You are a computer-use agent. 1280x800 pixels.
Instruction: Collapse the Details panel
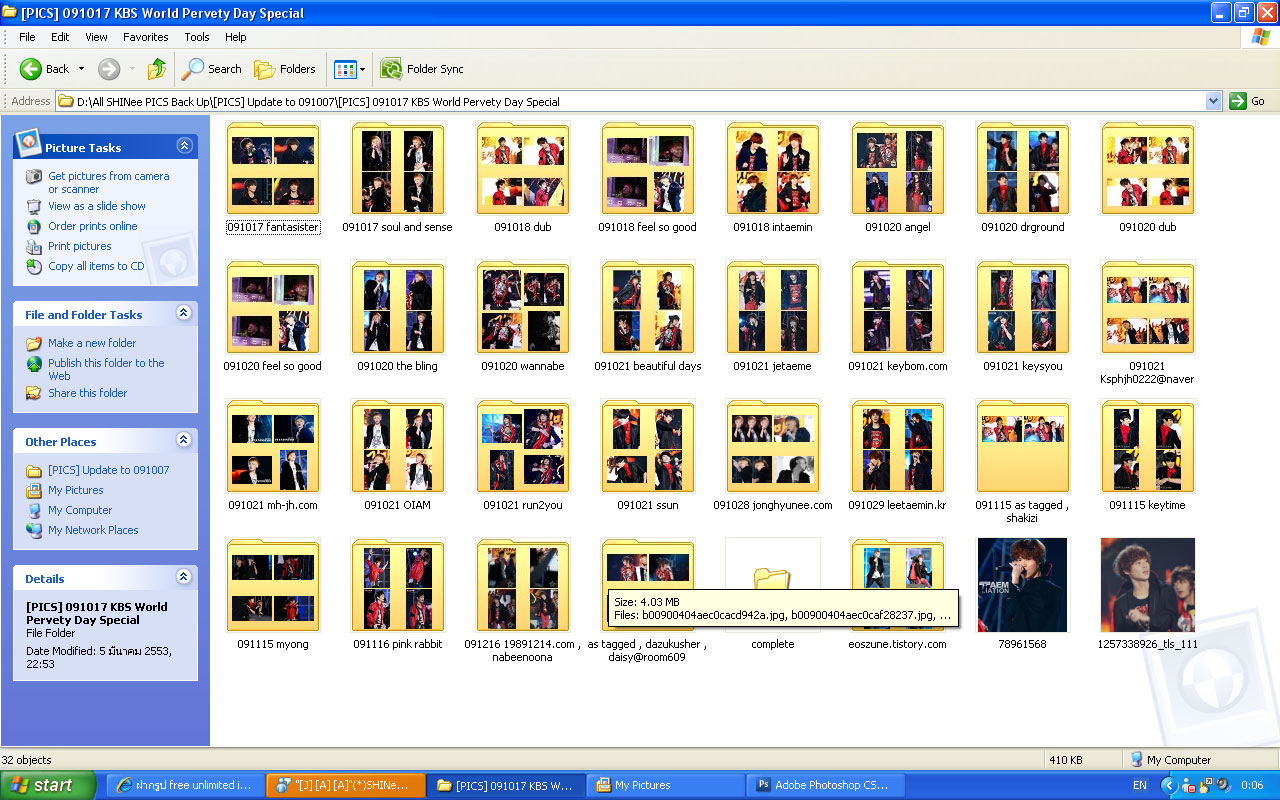184,577
